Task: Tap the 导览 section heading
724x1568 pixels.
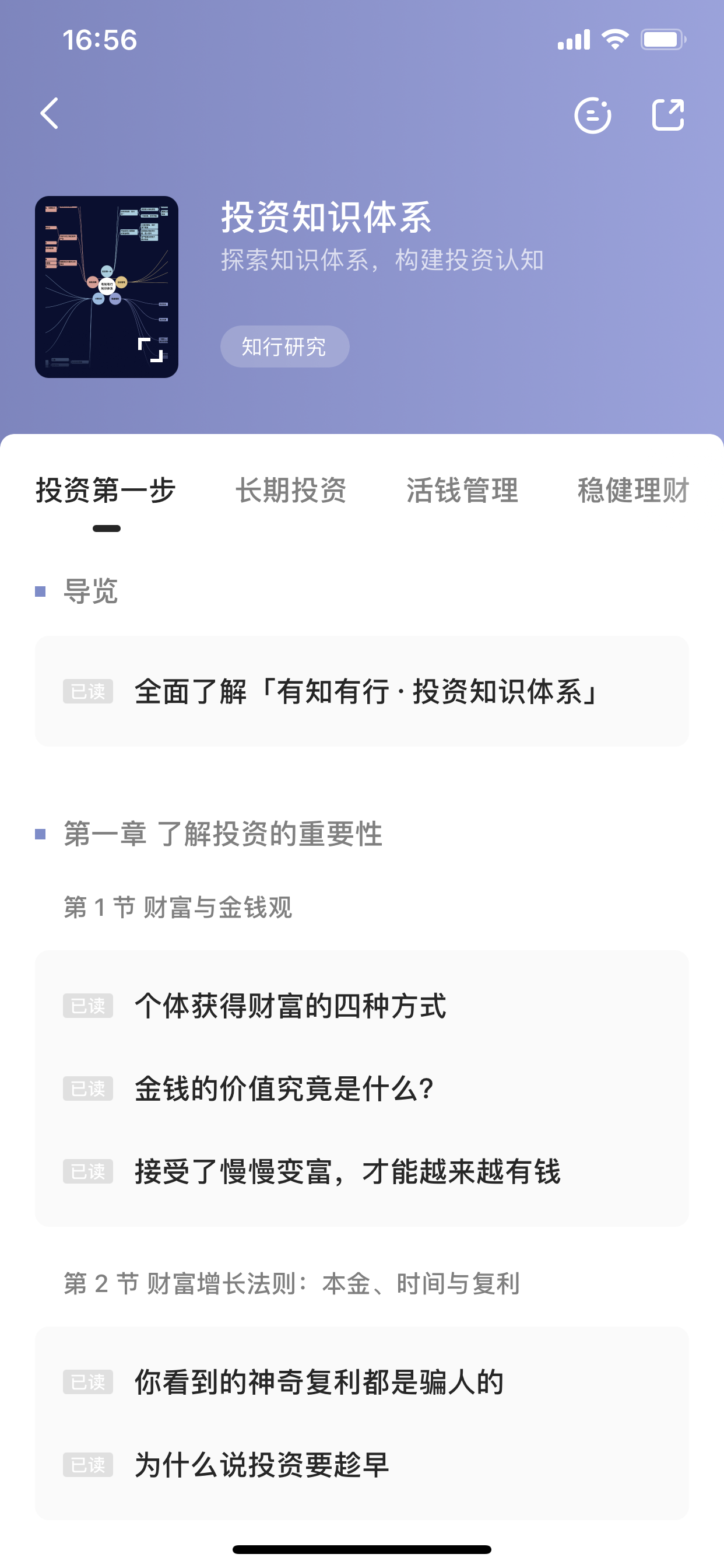Action: pyautogui.click(x=91, y=591)
